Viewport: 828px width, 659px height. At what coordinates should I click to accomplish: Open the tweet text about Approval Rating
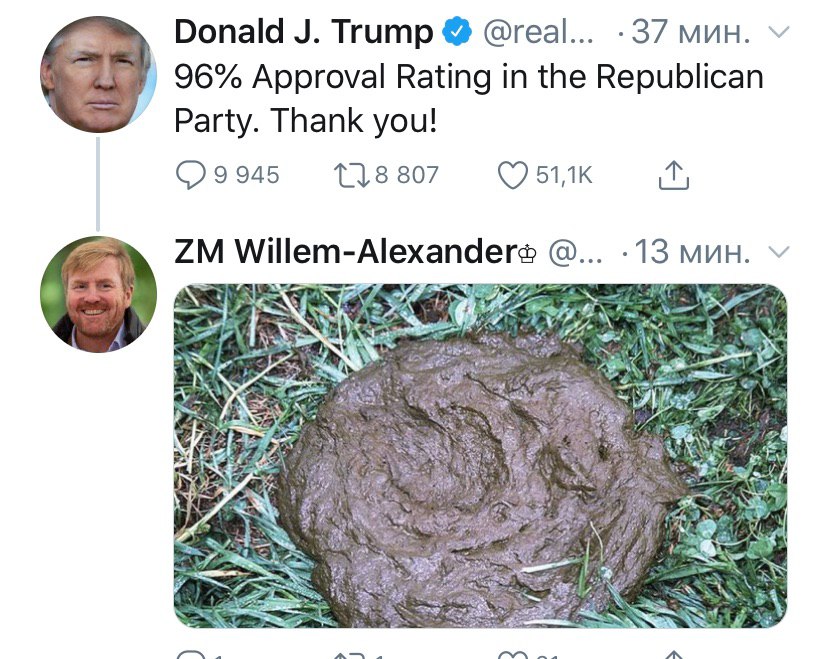(468, 99)
